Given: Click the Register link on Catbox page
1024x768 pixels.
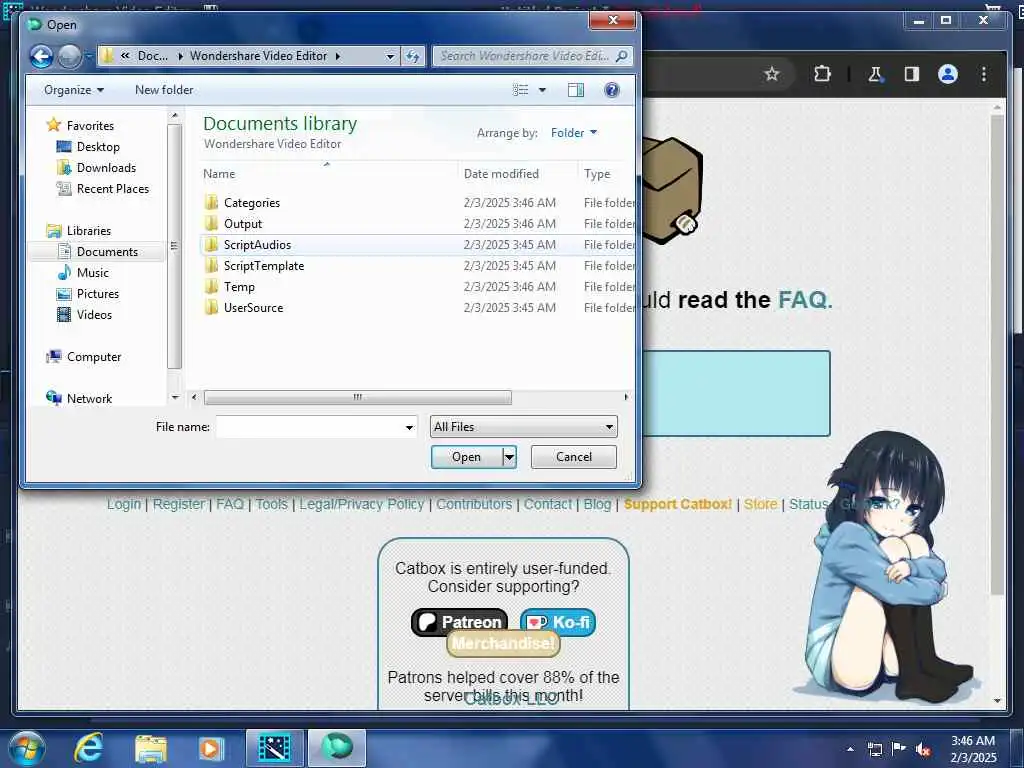Looking at the screenshot, I should pyautogui.click(x=178, y=504).
